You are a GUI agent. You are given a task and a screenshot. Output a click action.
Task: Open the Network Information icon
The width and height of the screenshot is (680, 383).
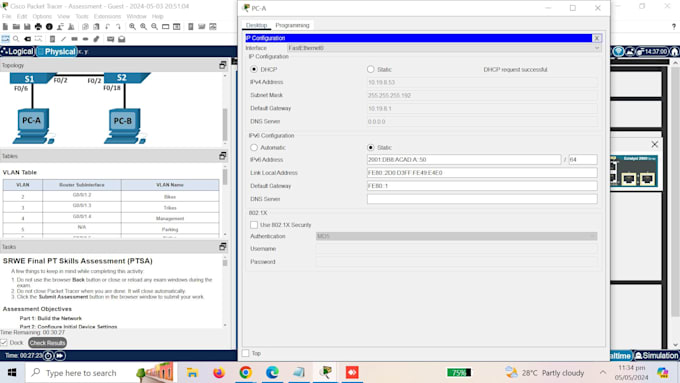pos(49,26)
